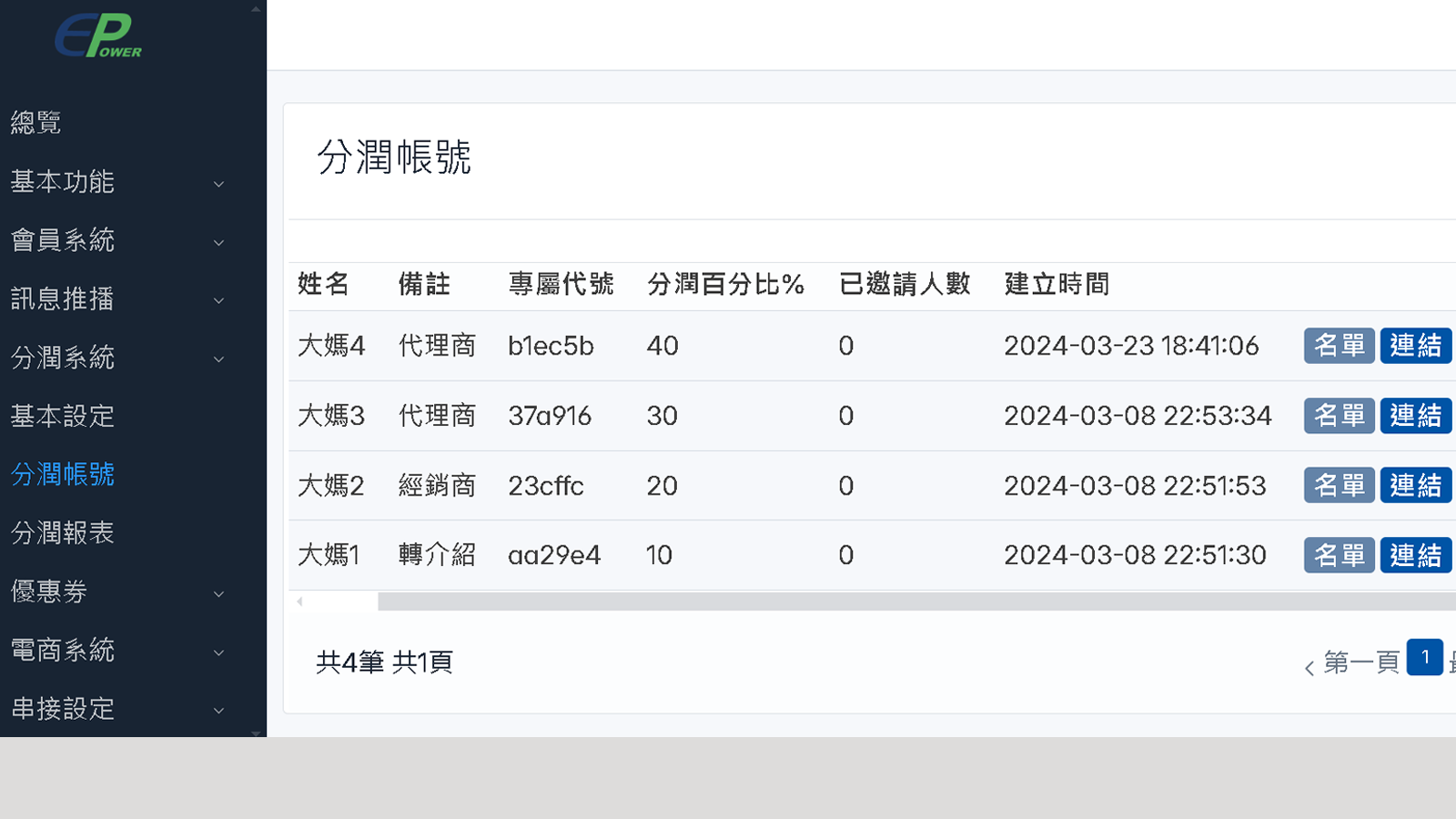Click the name 大媽2 cell
1456x819 pixels.
331,486
